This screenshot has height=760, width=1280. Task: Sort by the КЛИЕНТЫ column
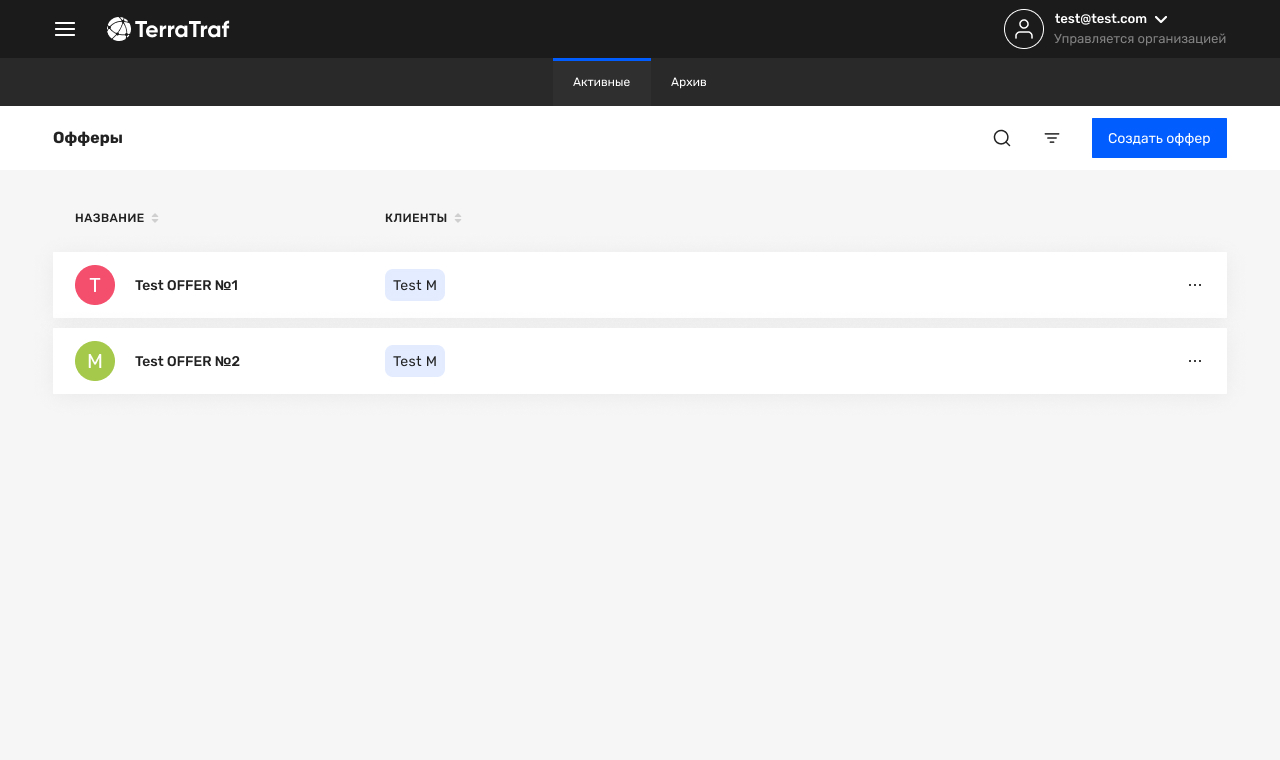tap(423, 218)
